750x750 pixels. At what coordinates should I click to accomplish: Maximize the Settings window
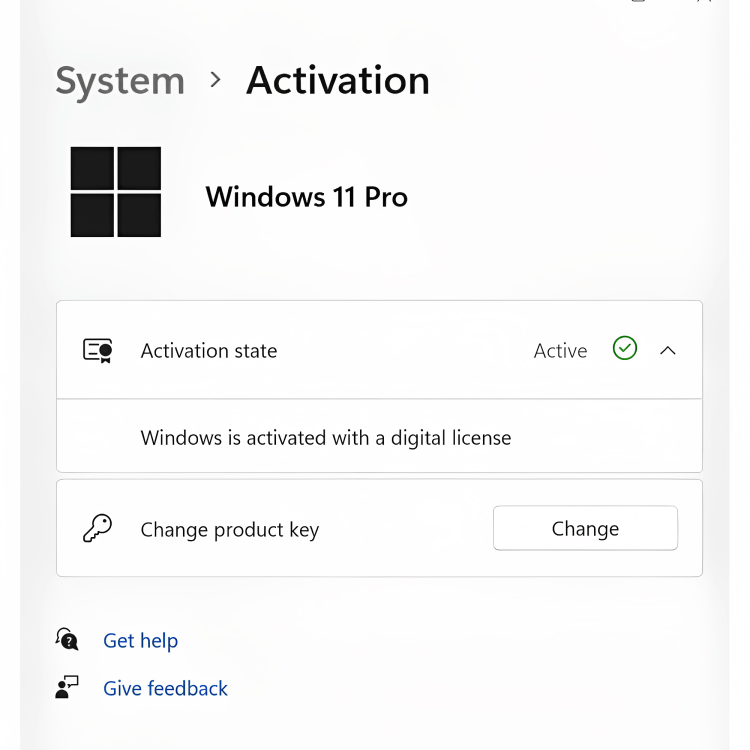[638, 2]
